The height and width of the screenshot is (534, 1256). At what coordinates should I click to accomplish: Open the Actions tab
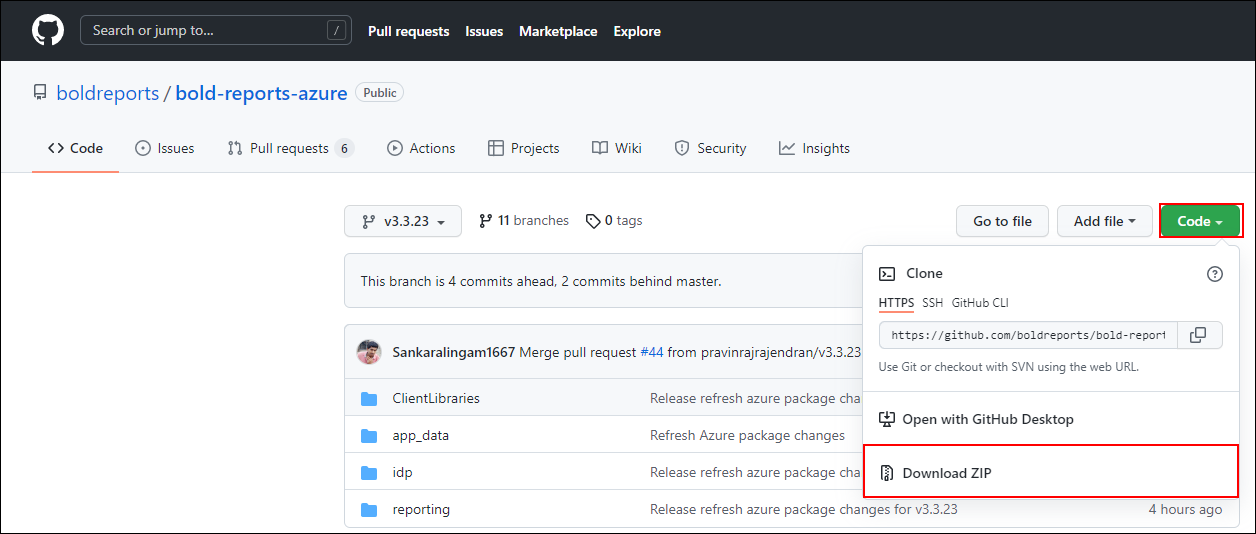(421, 148)
